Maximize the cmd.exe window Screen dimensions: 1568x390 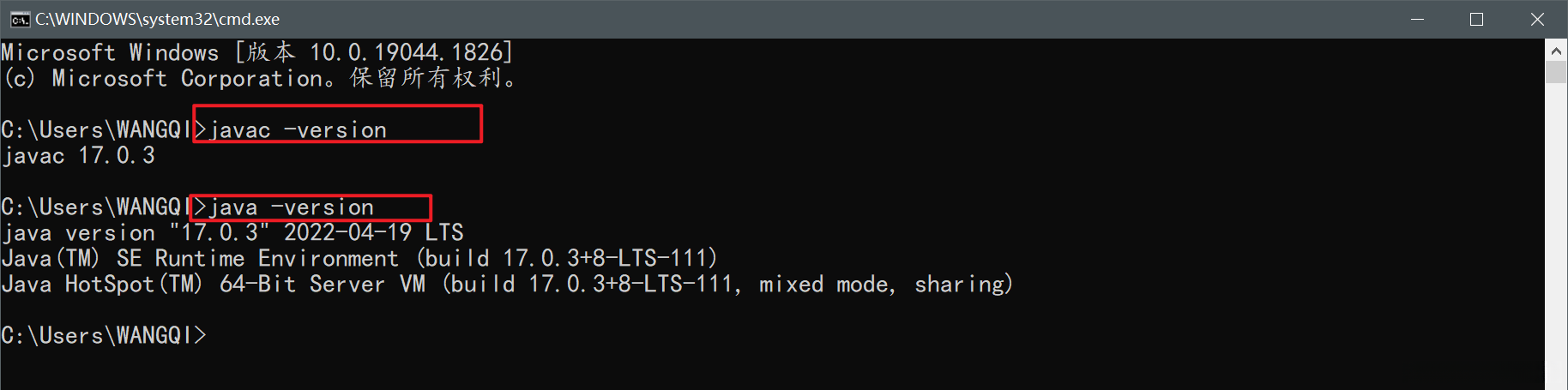(1476, 19)
